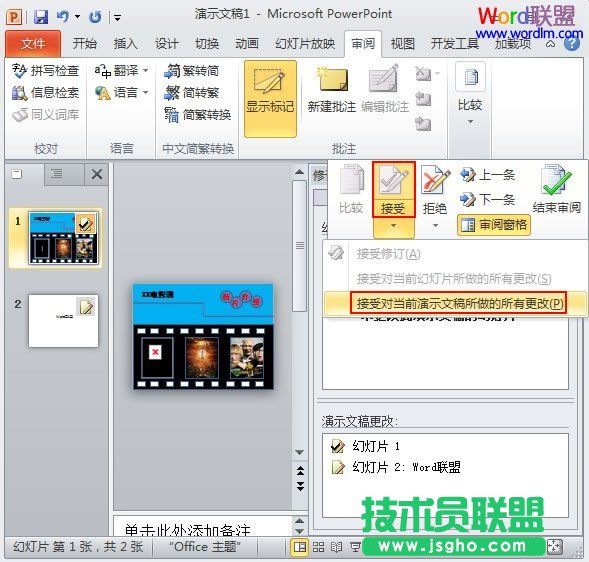Switch to the 设计 ribbon tab
The image size is (589, 562).
[x=166, y=44]
